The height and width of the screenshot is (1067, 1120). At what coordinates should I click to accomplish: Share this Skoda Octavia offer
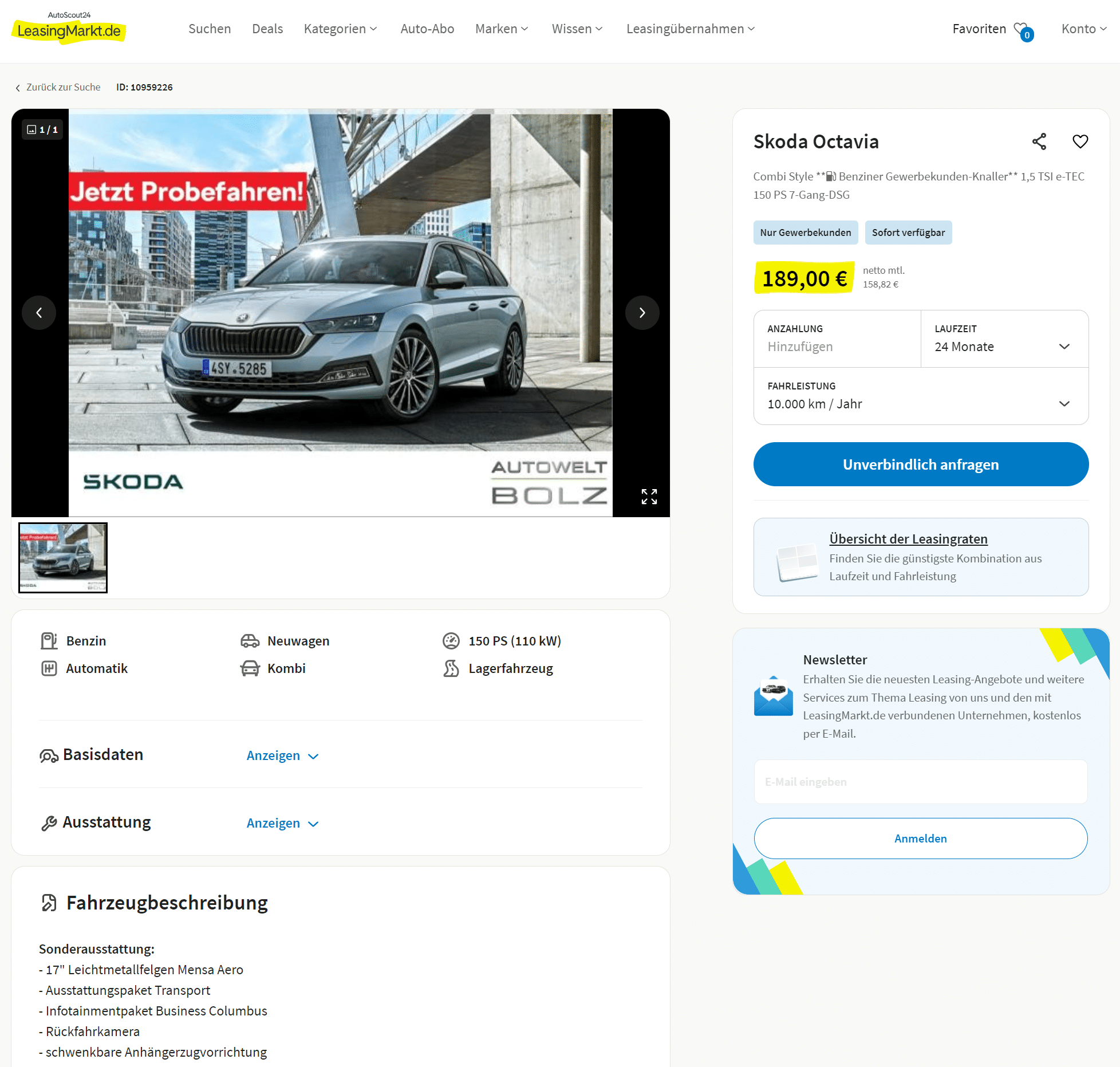(1039, 141)
